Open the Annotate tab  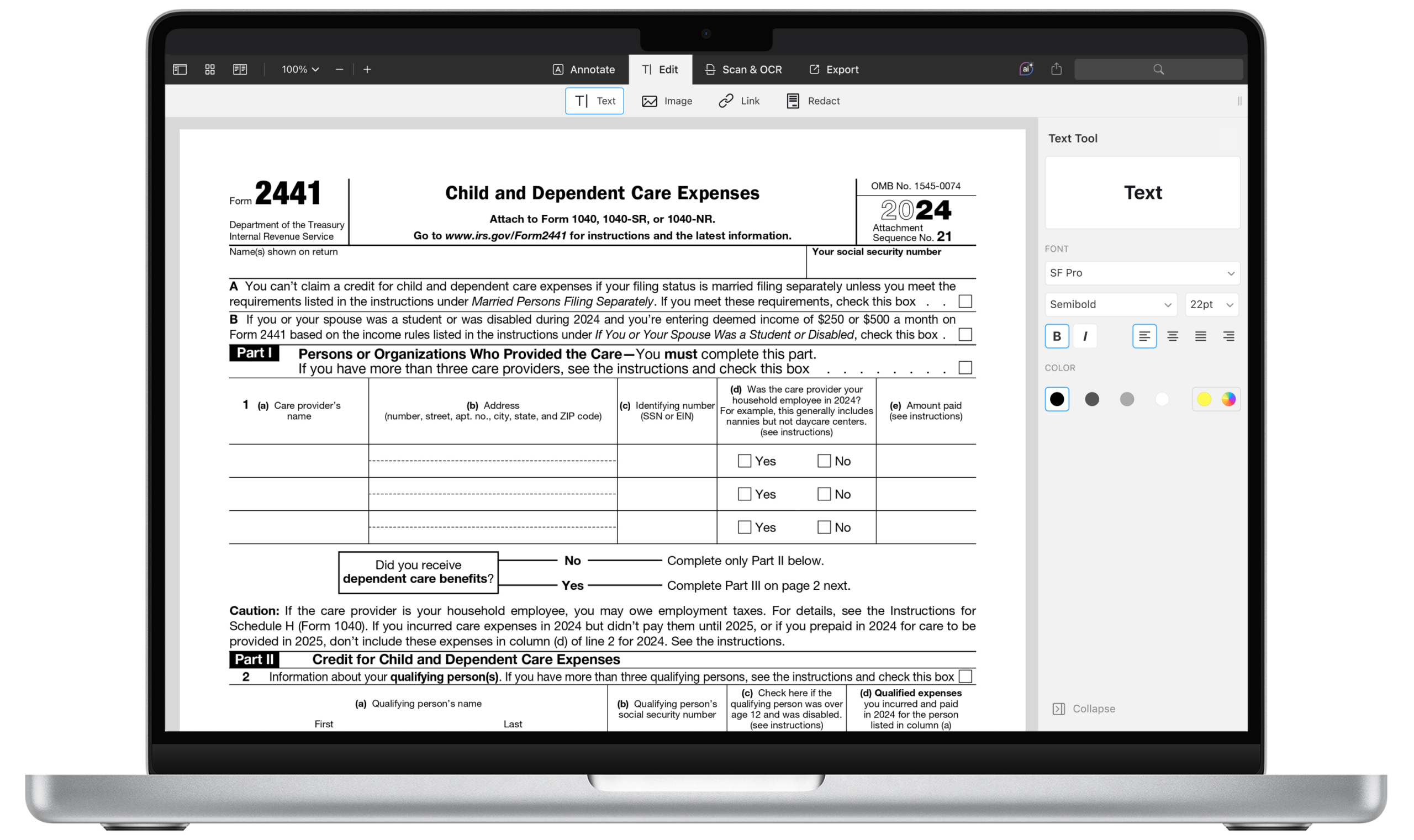(x=584, y=69)
